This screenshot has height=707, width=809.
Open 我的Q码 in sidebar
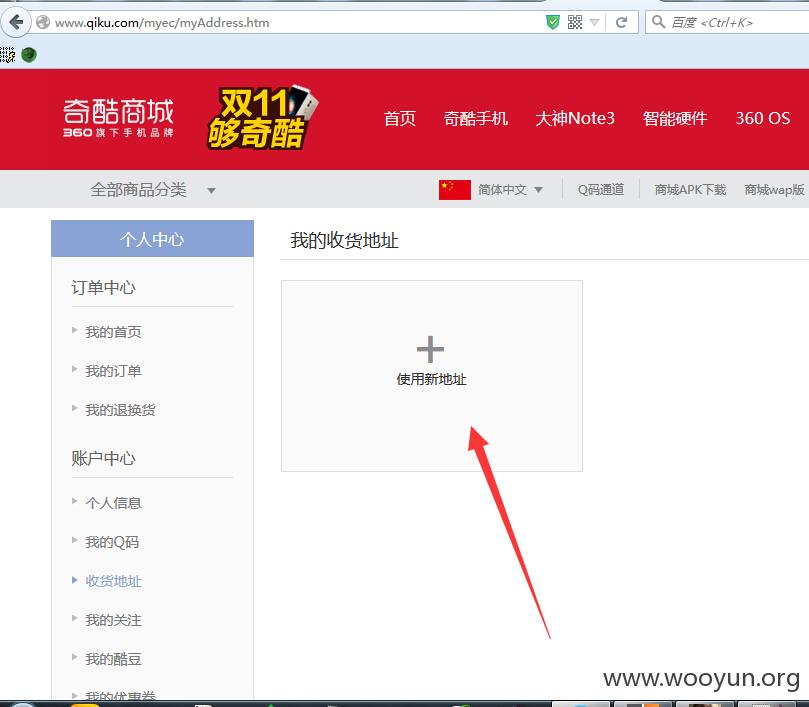coord(112,542)
